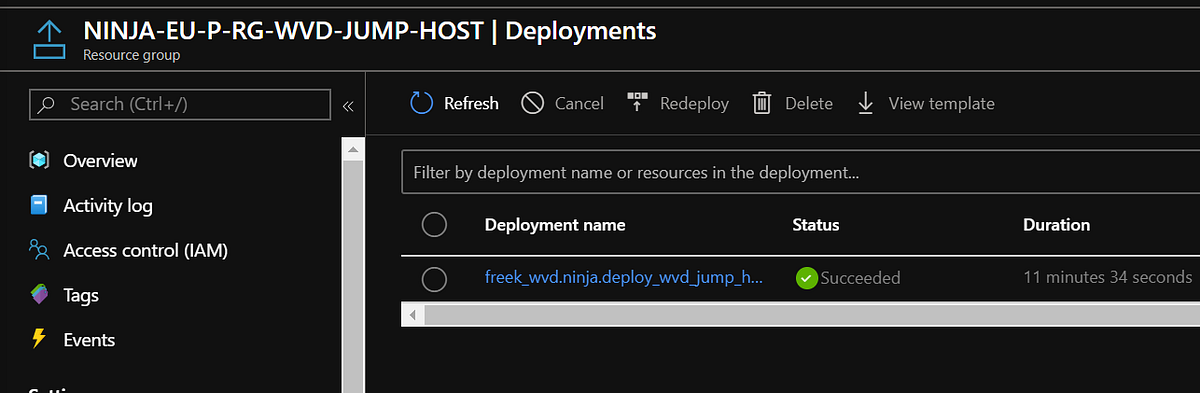Screen dimensions: 1200x393
Task: Click the sidebar scroll up arrow
Action: (352, 150)
